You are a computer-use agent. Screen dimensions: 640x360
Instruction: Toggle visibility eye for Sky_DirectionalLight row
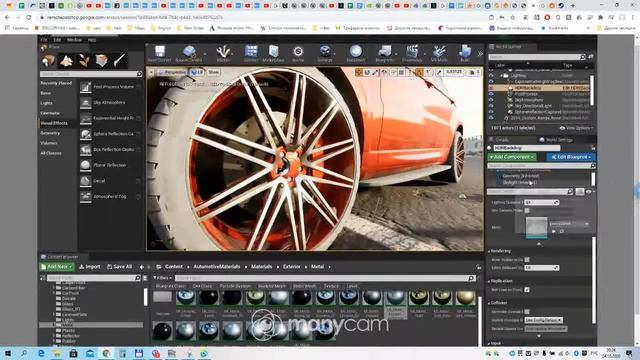click(x=491, y=106)
